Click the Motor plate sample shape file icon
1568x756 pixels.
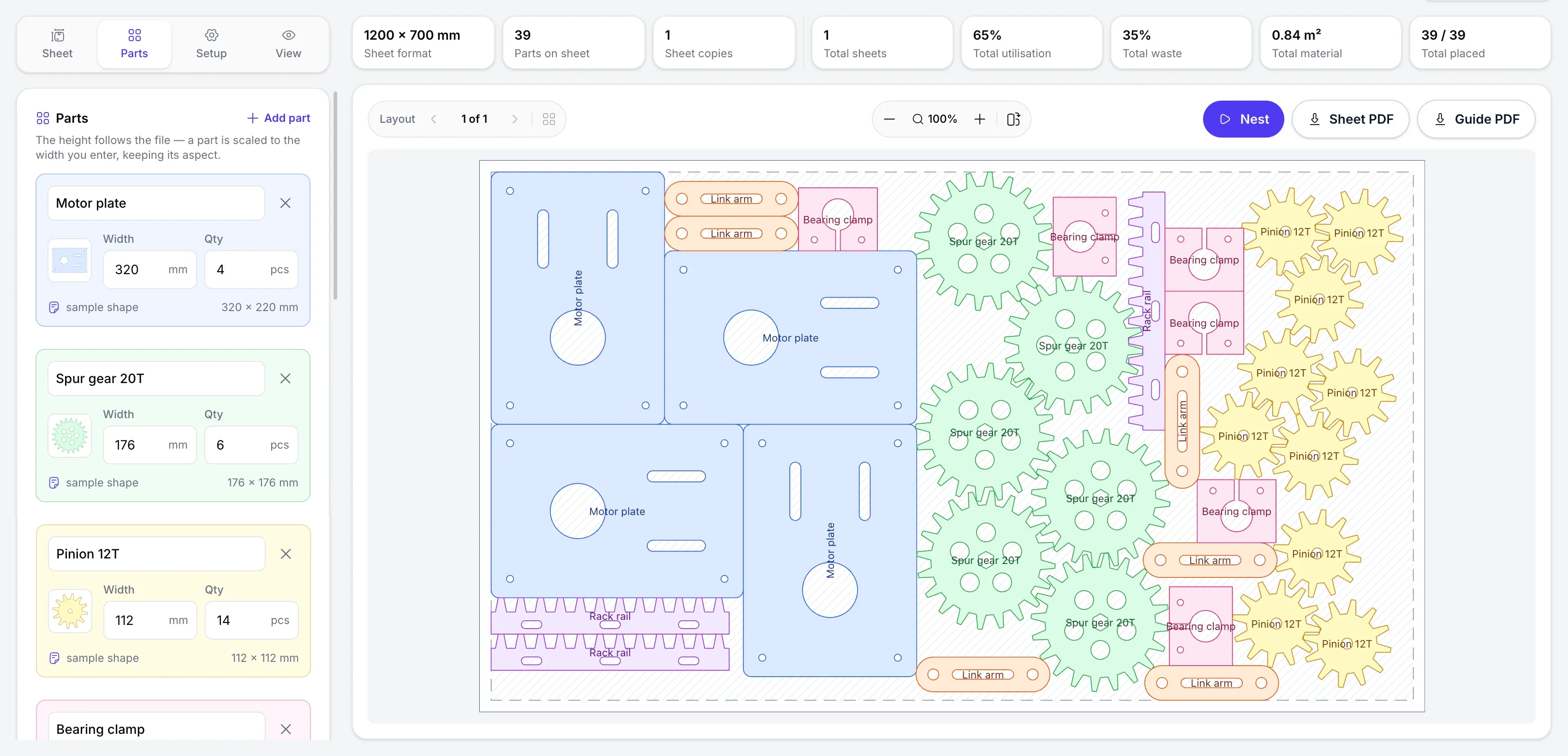54,307
